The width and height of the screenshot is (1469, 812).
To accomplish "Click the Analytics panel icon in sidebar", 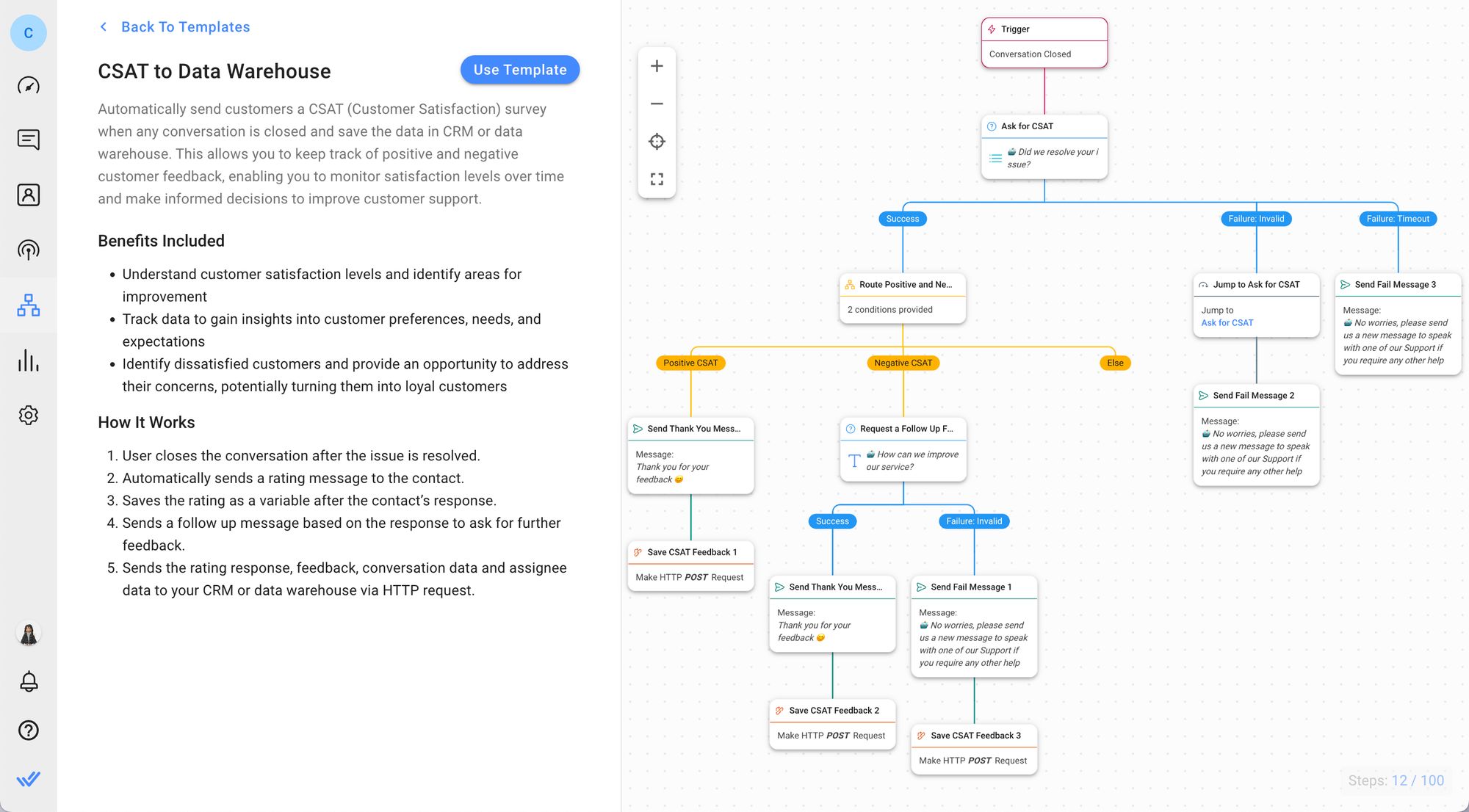I will tap(29, 358).
